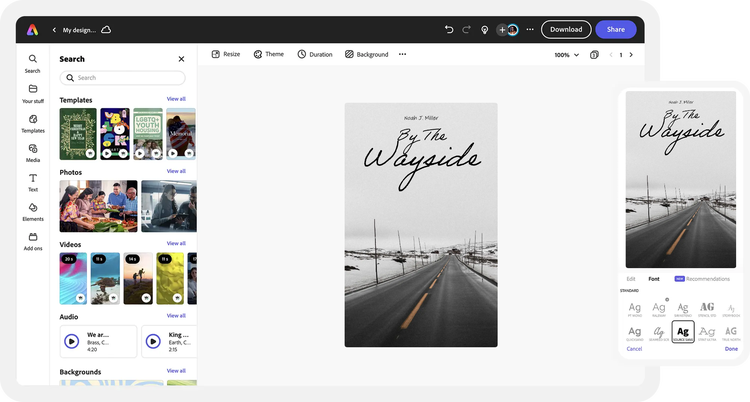Image resolution: width=750 pixels, height=402 pixels.
Task: Open Add ons in the sidebar
Action: click(x=33, y=242)
